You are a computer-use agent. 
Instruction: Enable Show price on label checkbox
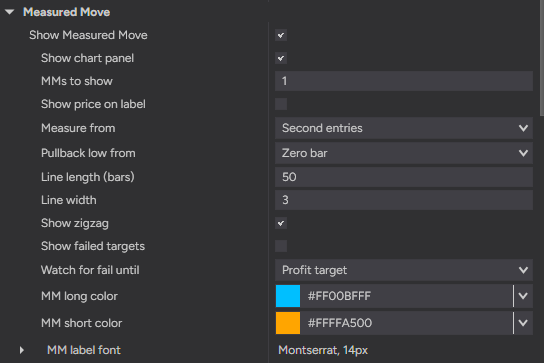pos(281,104)
